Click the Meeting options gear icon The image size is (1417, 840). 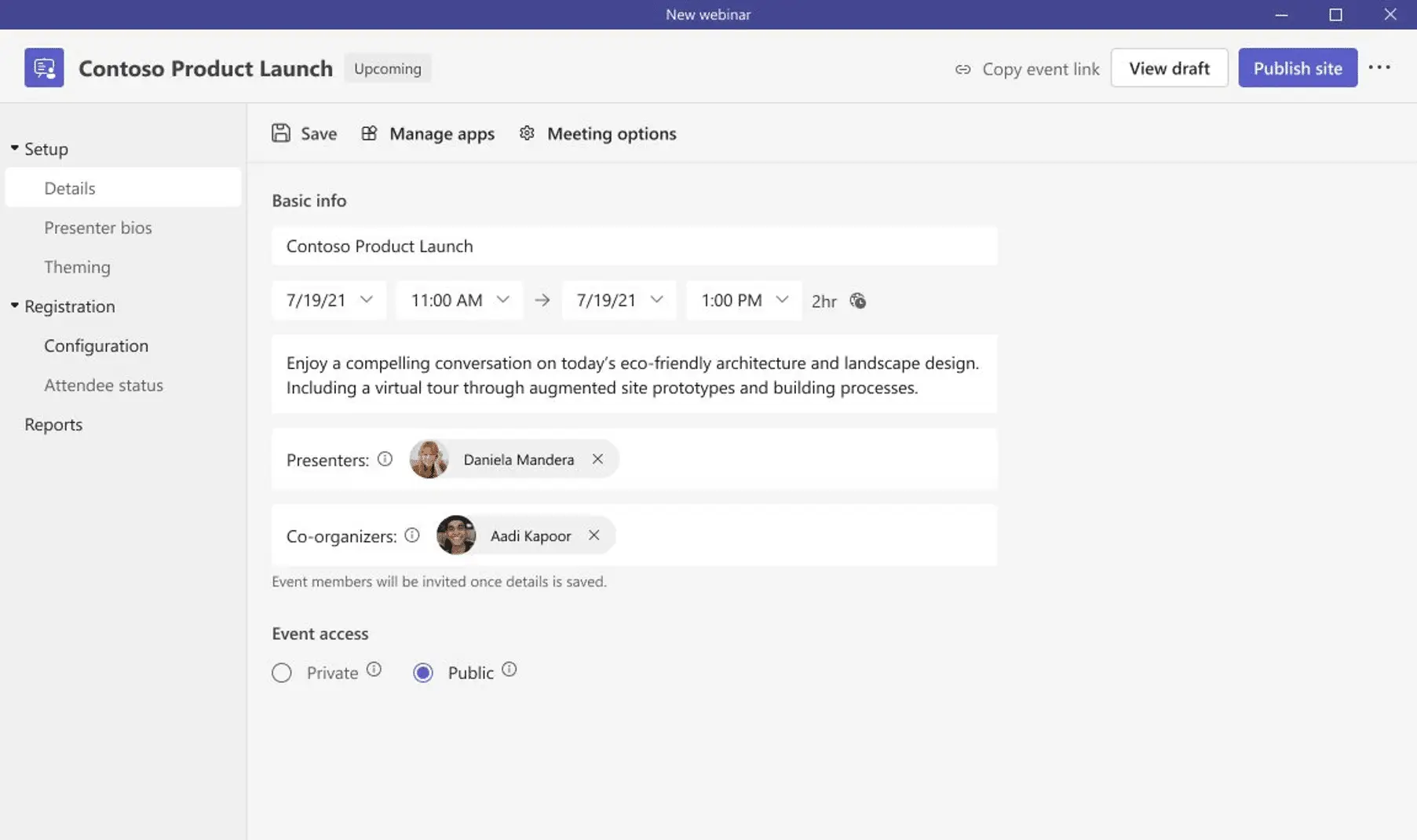527,133
